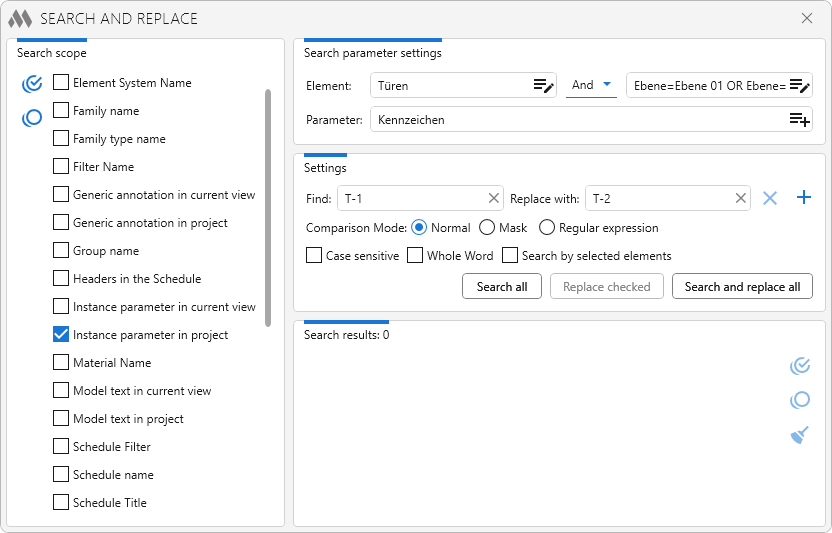Remove the find-replace pair with blue X
832x533 pixels.
[770, 198]
